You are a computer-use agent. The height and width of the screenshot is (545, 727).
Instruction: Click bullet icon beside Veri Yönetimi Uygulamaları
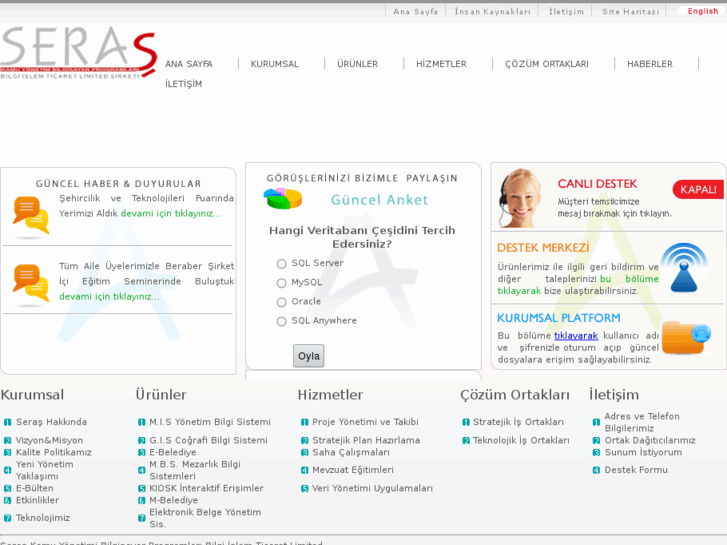304,488
